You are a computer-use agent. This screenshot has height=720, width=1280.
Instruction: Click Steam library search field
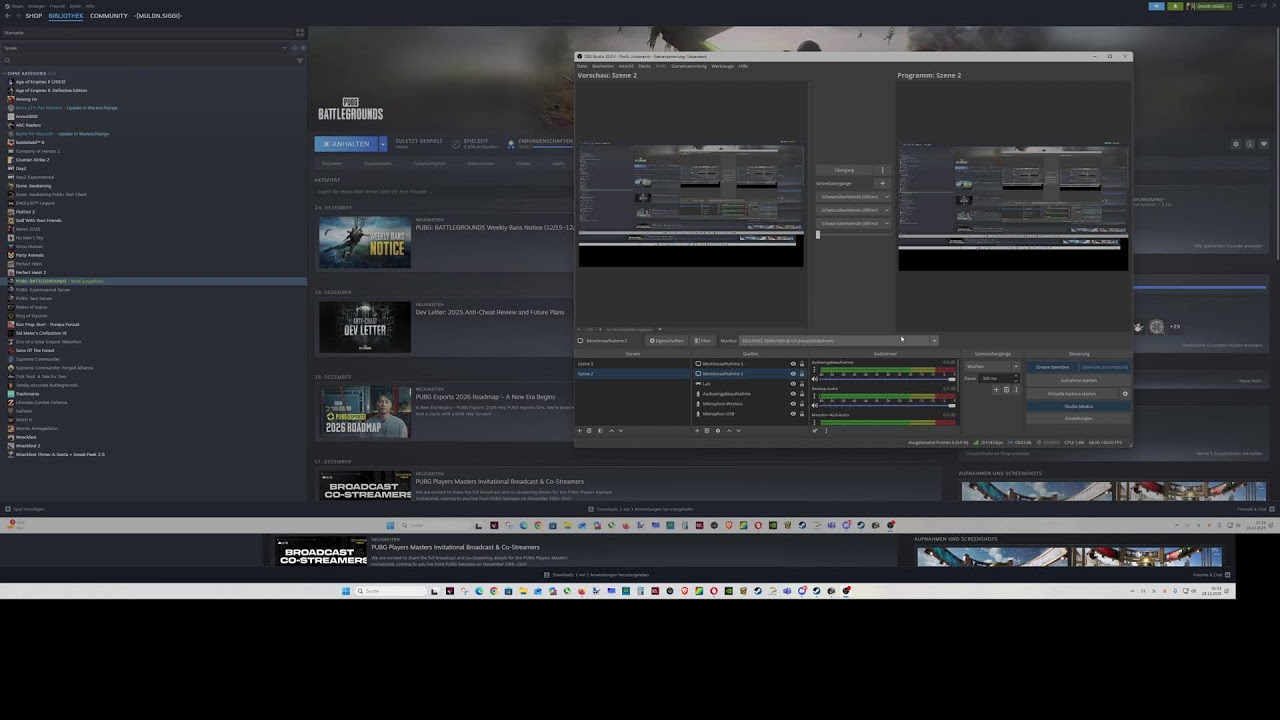tap(148, 60)
